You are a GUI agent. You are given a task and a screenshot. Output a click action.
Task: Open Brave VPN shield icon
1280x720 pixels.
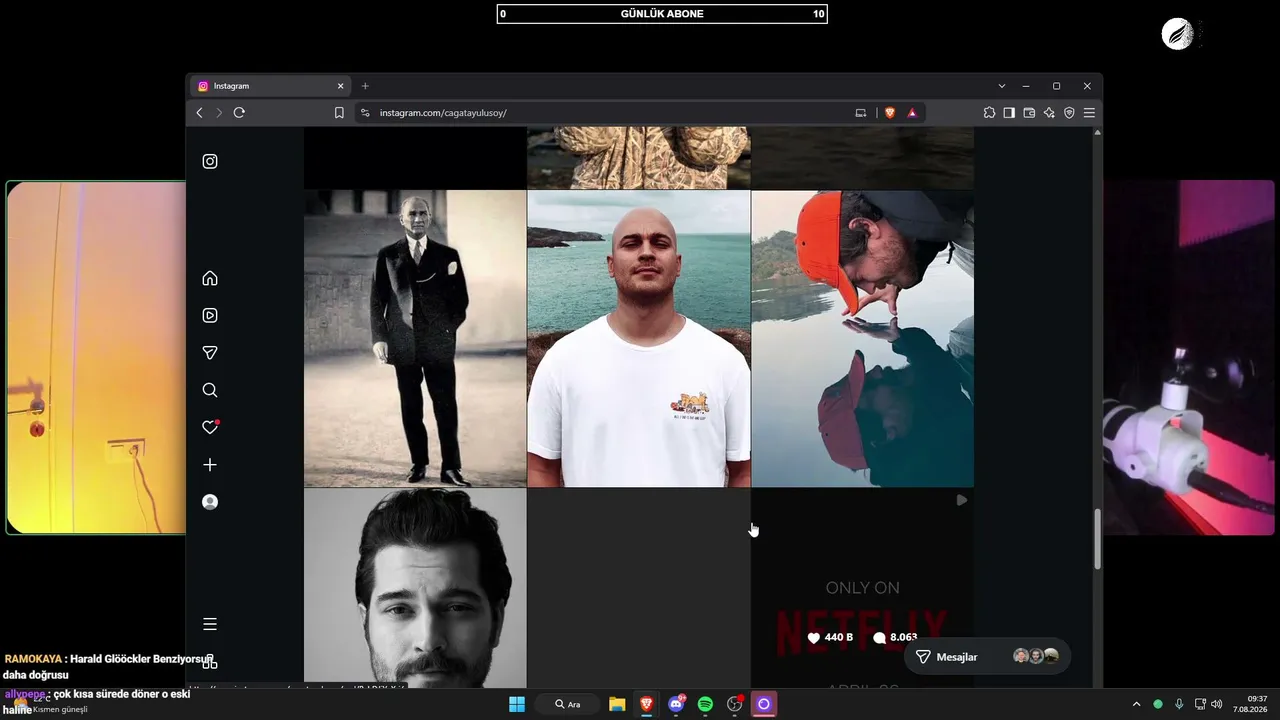1069,113
